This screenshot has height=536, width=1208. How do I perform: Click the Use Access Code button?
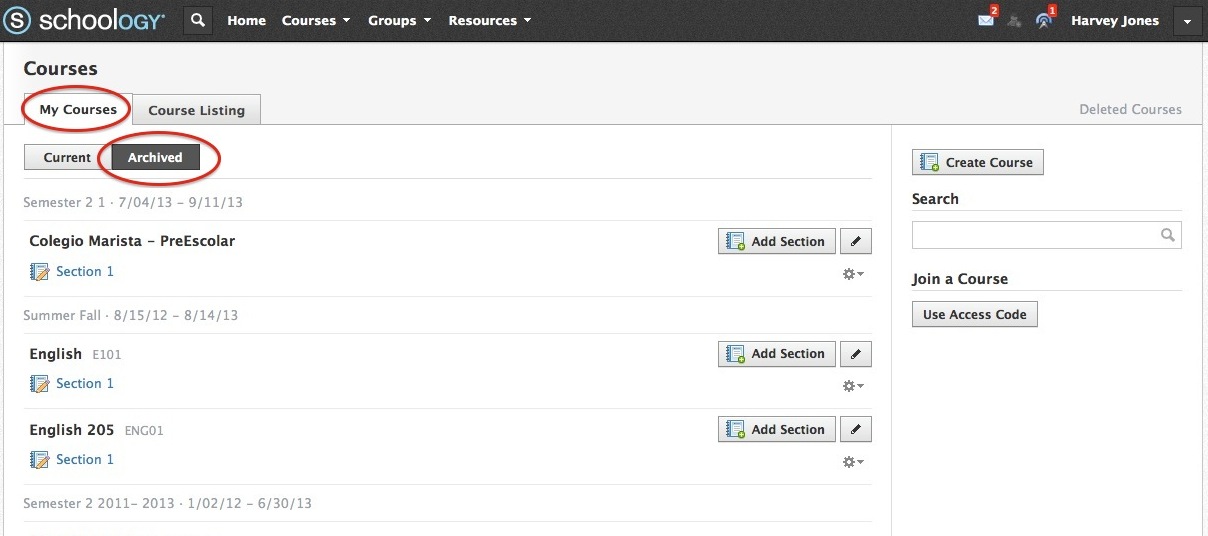974,314
